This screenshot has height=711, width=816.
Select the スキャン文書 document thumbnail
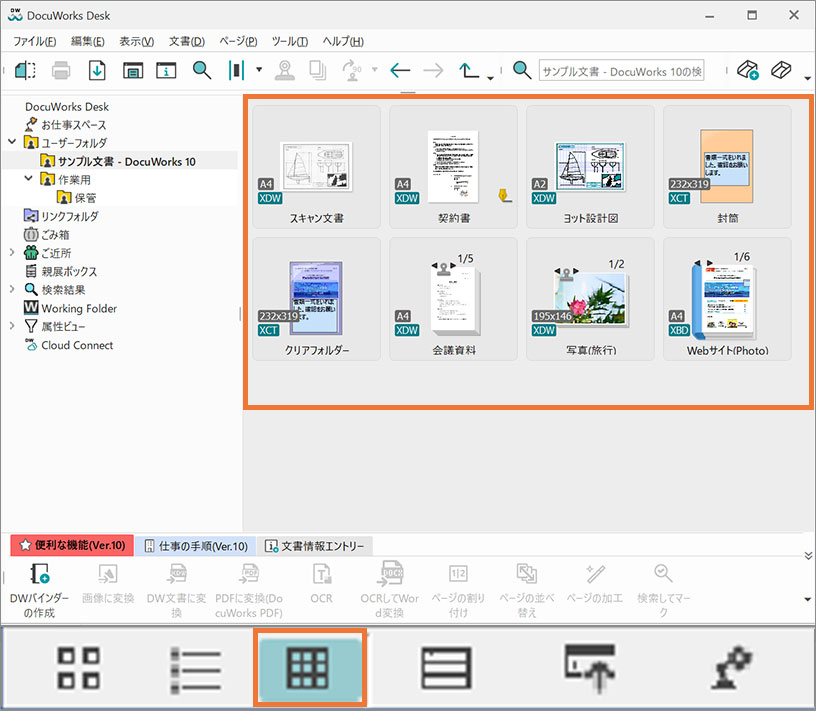(316, 167)
